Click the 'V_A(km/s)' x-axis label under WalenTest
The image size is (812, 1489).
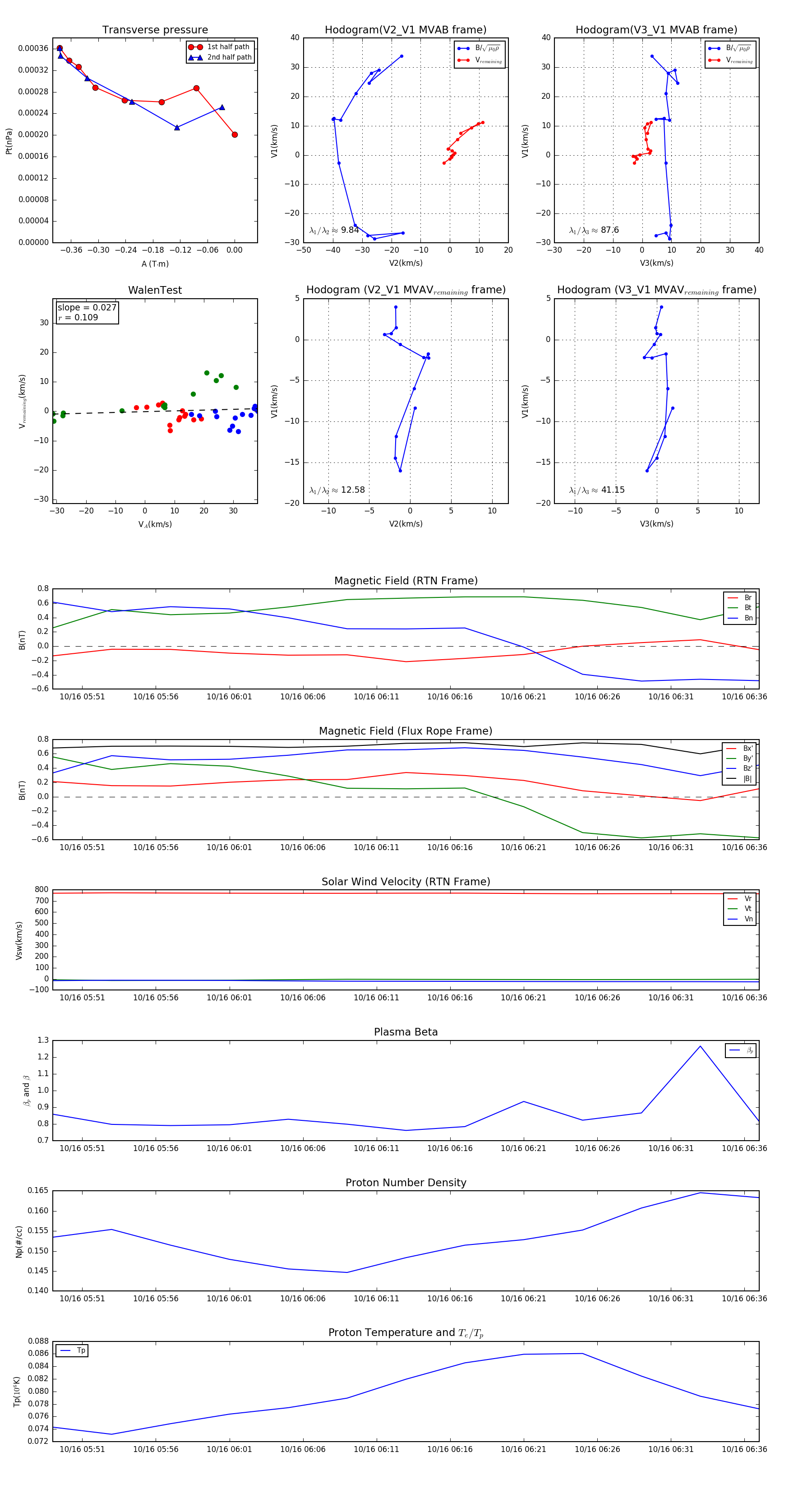pos(155,525)
